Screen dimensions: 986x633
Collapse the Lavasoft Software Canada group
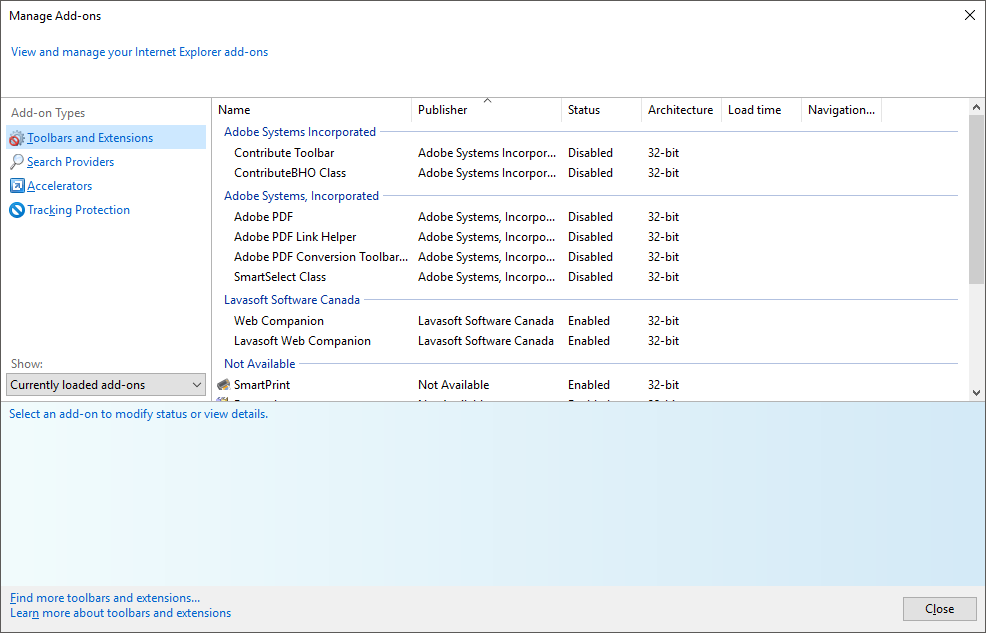pyautogui.click(x=291, y=300)
